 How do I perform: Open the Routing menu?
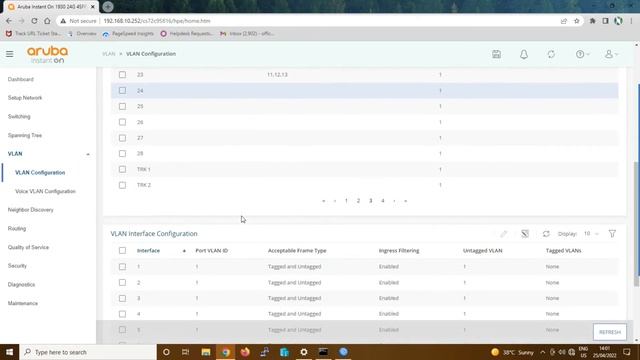[x=17, y=229]
